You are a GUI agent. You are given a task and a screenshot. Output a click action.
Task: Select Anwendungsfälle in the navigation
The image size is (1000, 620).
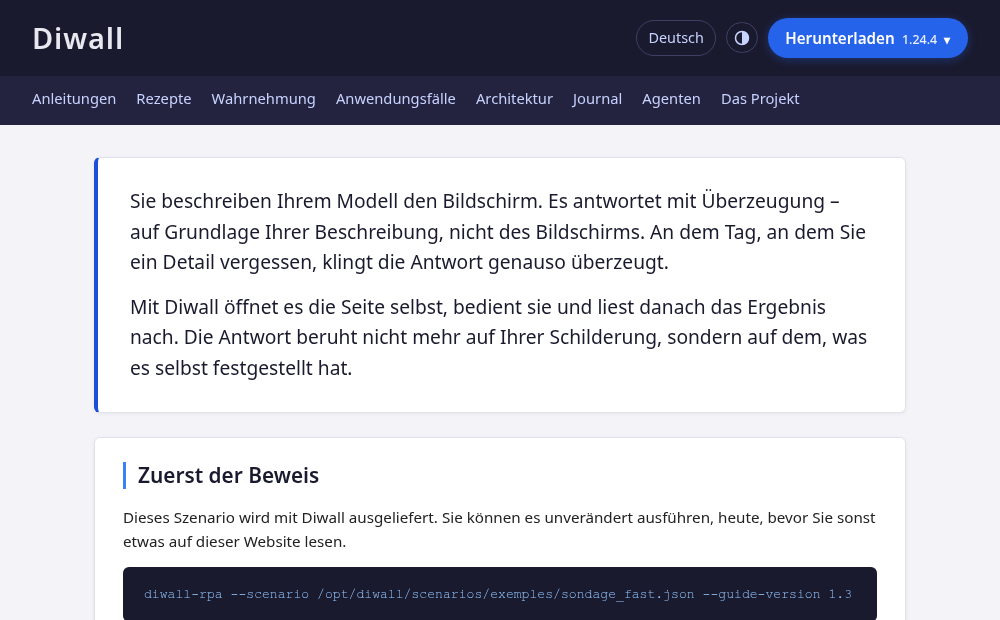(395, 99)
